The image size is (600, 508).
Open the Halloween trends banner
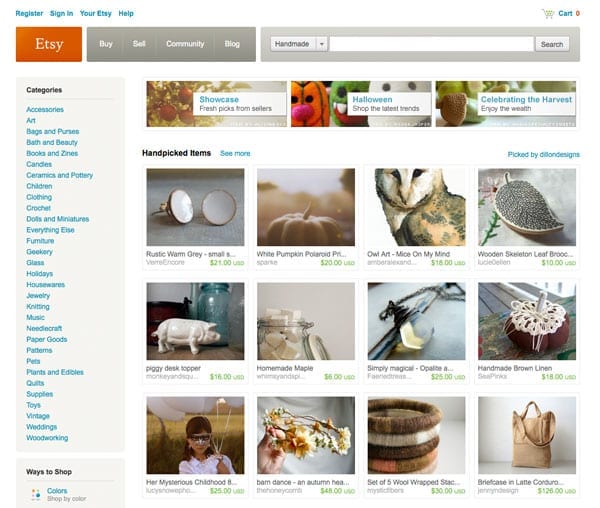coord(361,104)
